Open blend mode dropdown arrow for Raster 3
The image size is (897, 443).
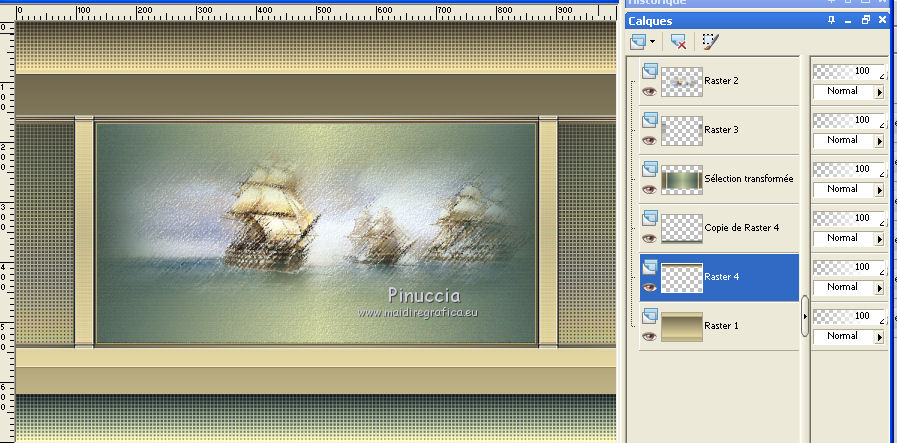[880, 142]
